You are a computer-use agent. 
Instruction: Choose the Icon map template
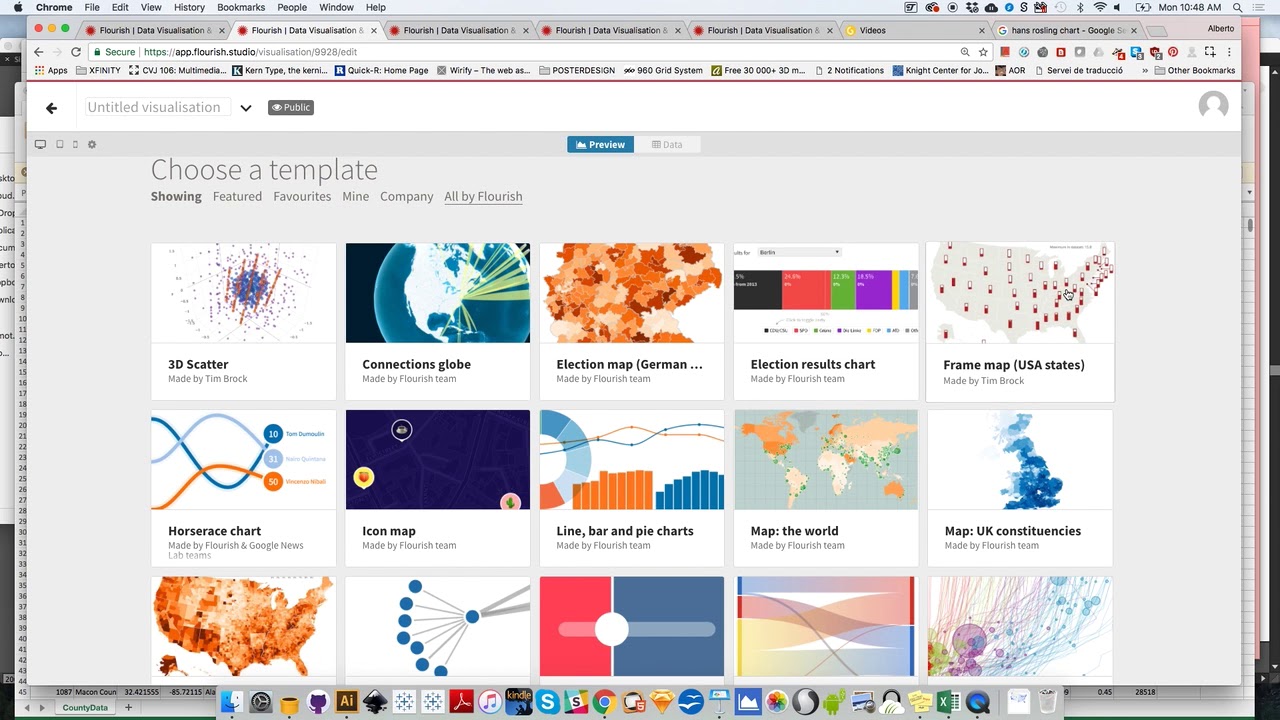point(438,488)
